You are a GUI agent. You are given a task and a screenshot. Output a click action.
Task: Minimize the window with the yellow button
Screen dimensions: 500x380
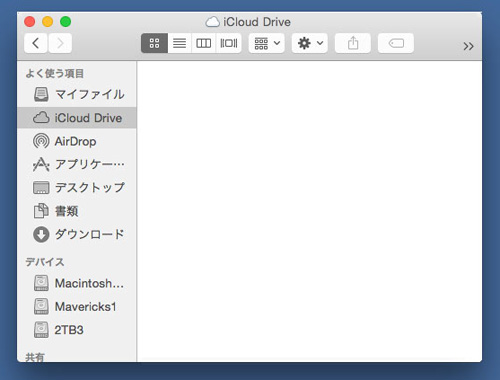pos(48,22)
